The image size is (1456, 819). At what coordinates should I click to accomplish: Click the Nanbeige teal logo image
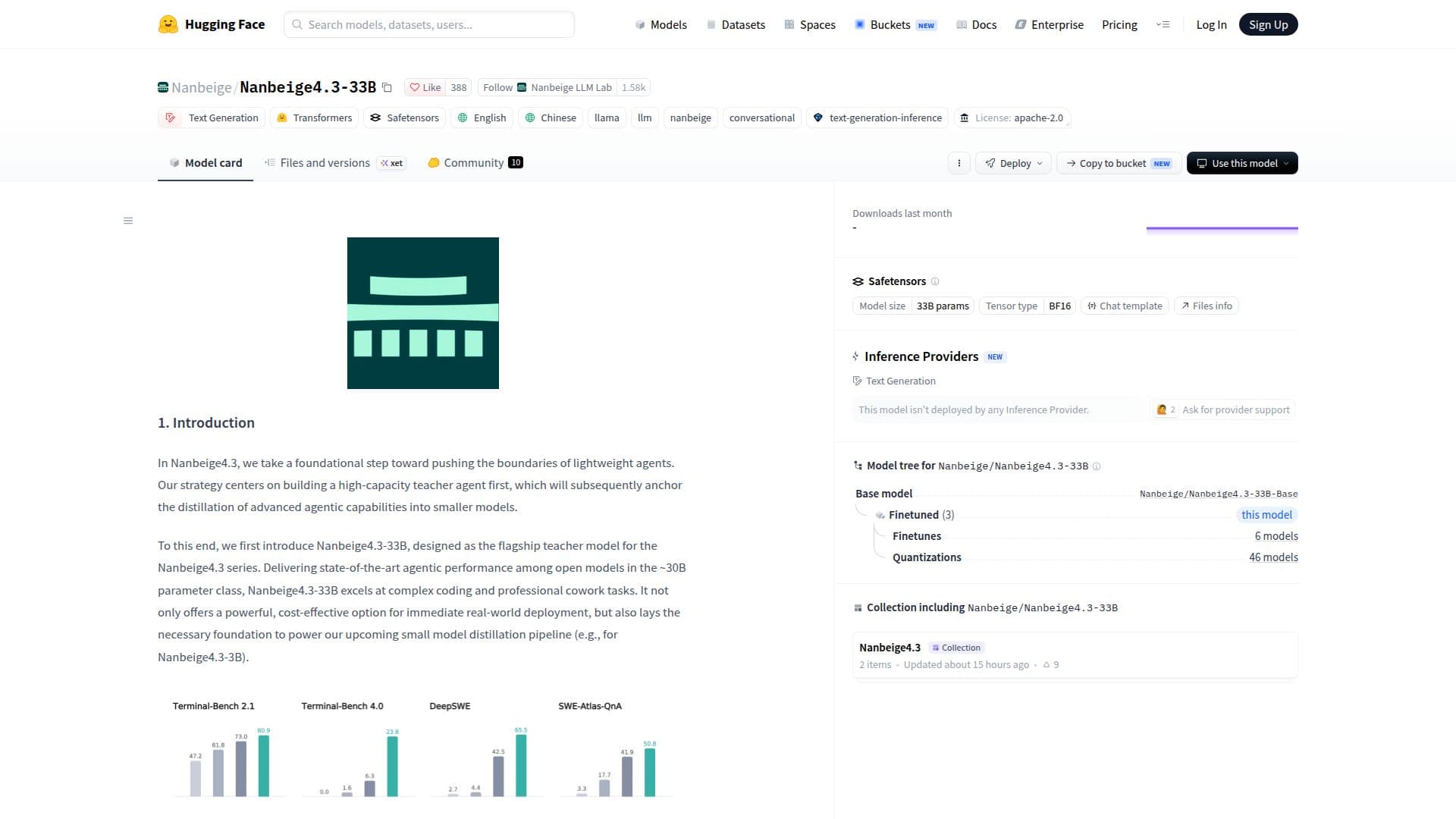(423, 313)
